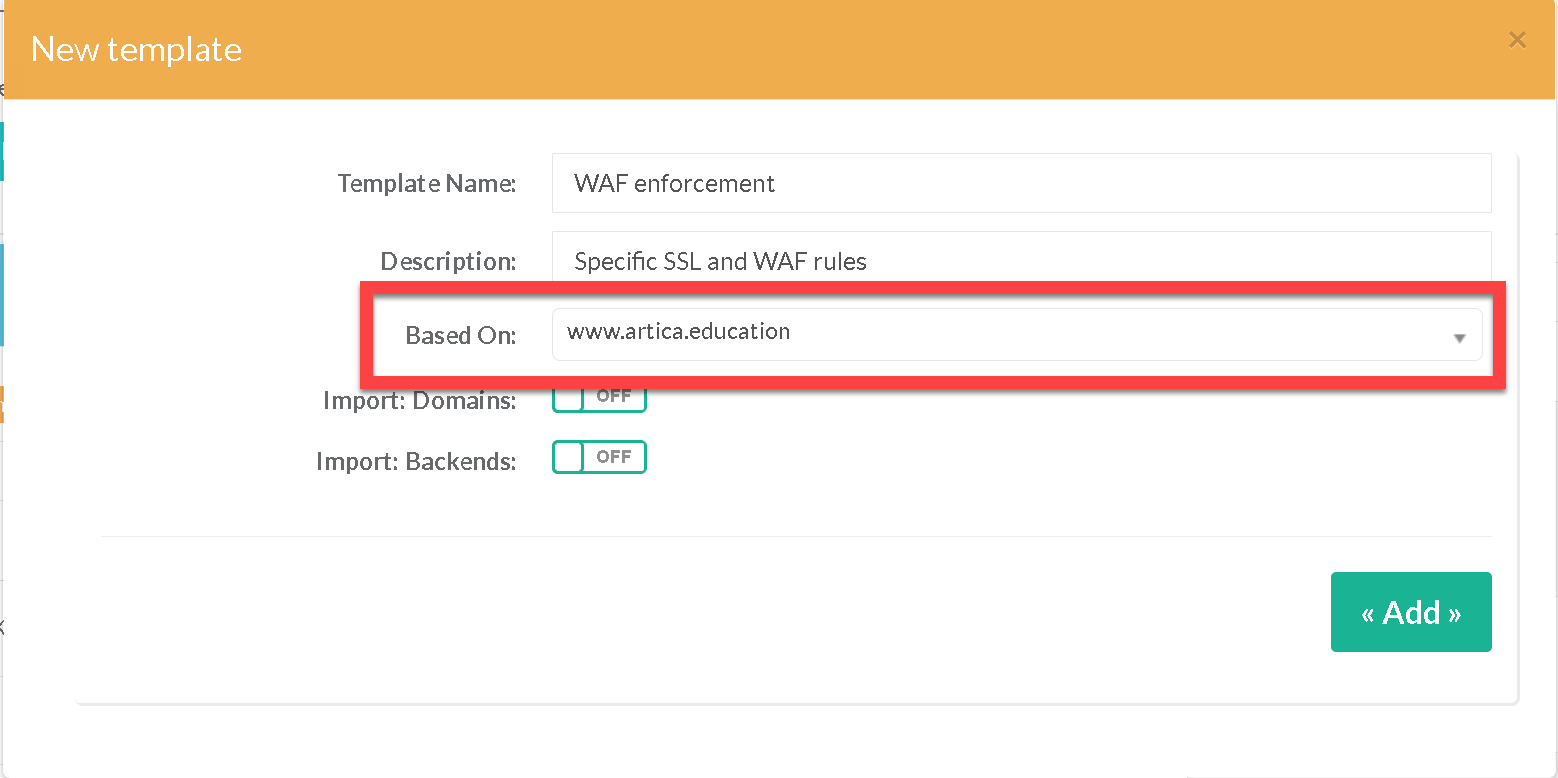
Task: Place cursor in Specific SSL and WAF rules text
Action: 720,262
